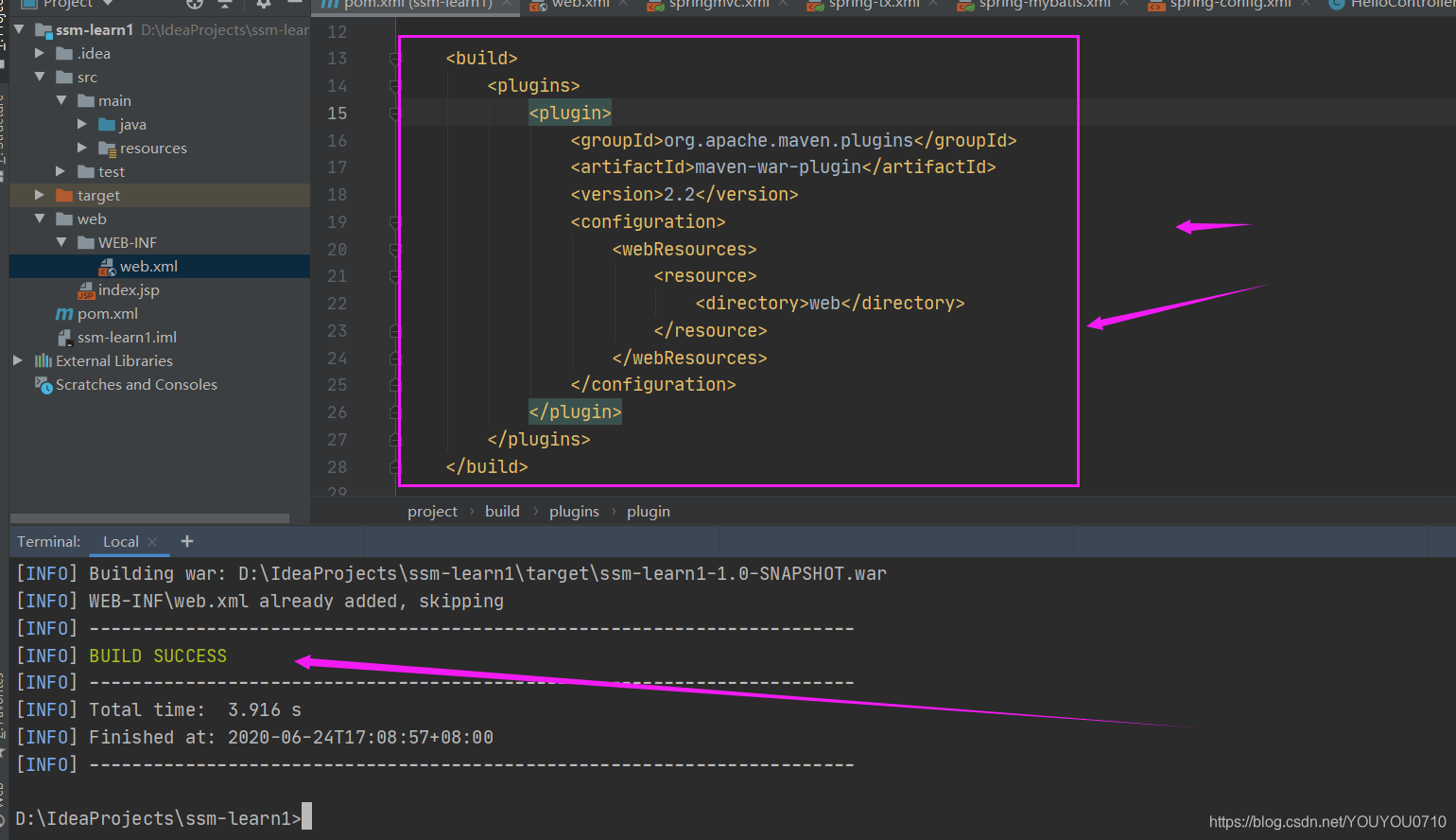Expand the resources folder
Viewport: 1456px width, 840px height.
82,149
